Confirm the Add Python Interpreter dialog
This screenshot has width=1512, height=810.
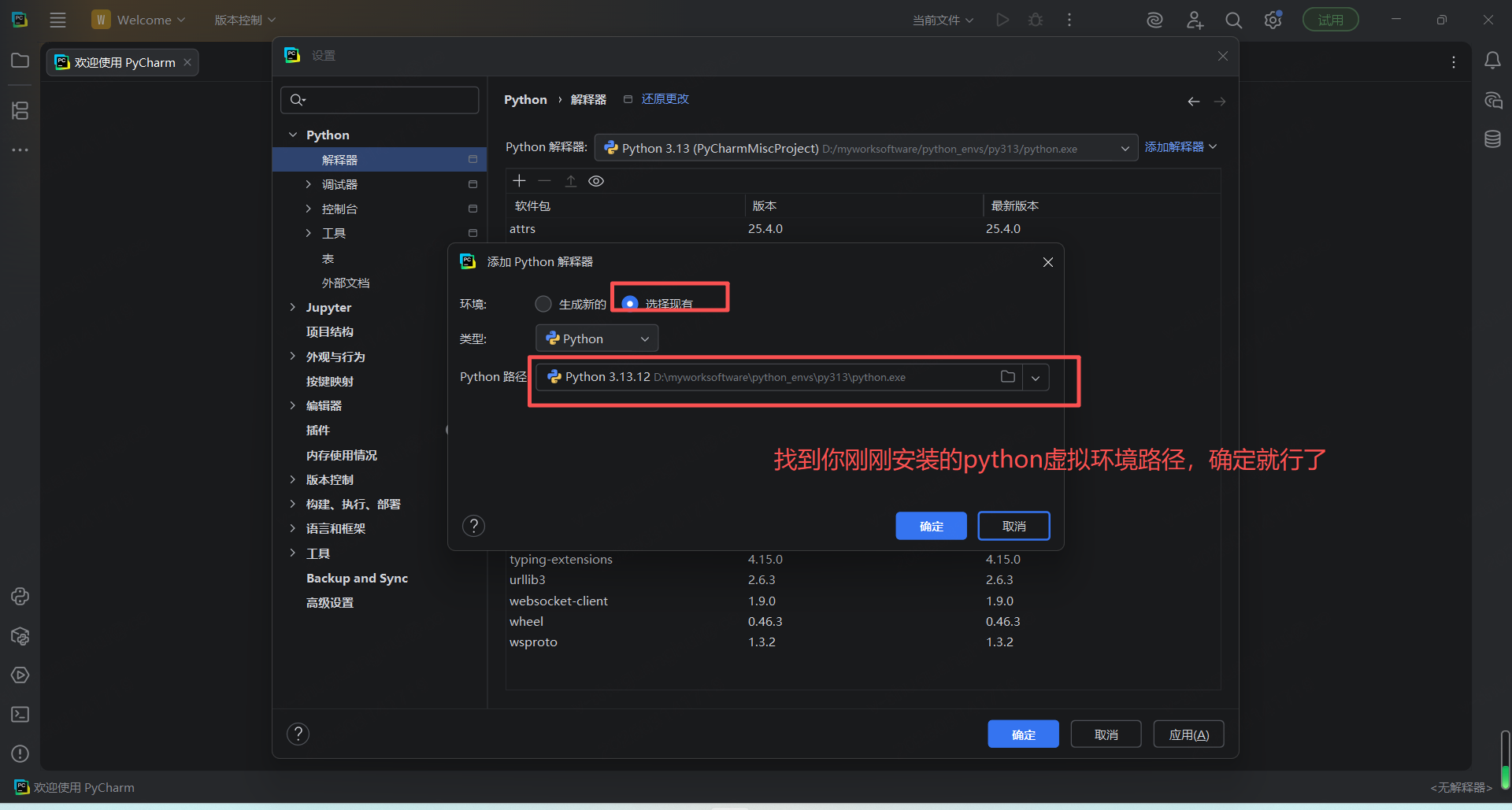click(x=931, y=526)
